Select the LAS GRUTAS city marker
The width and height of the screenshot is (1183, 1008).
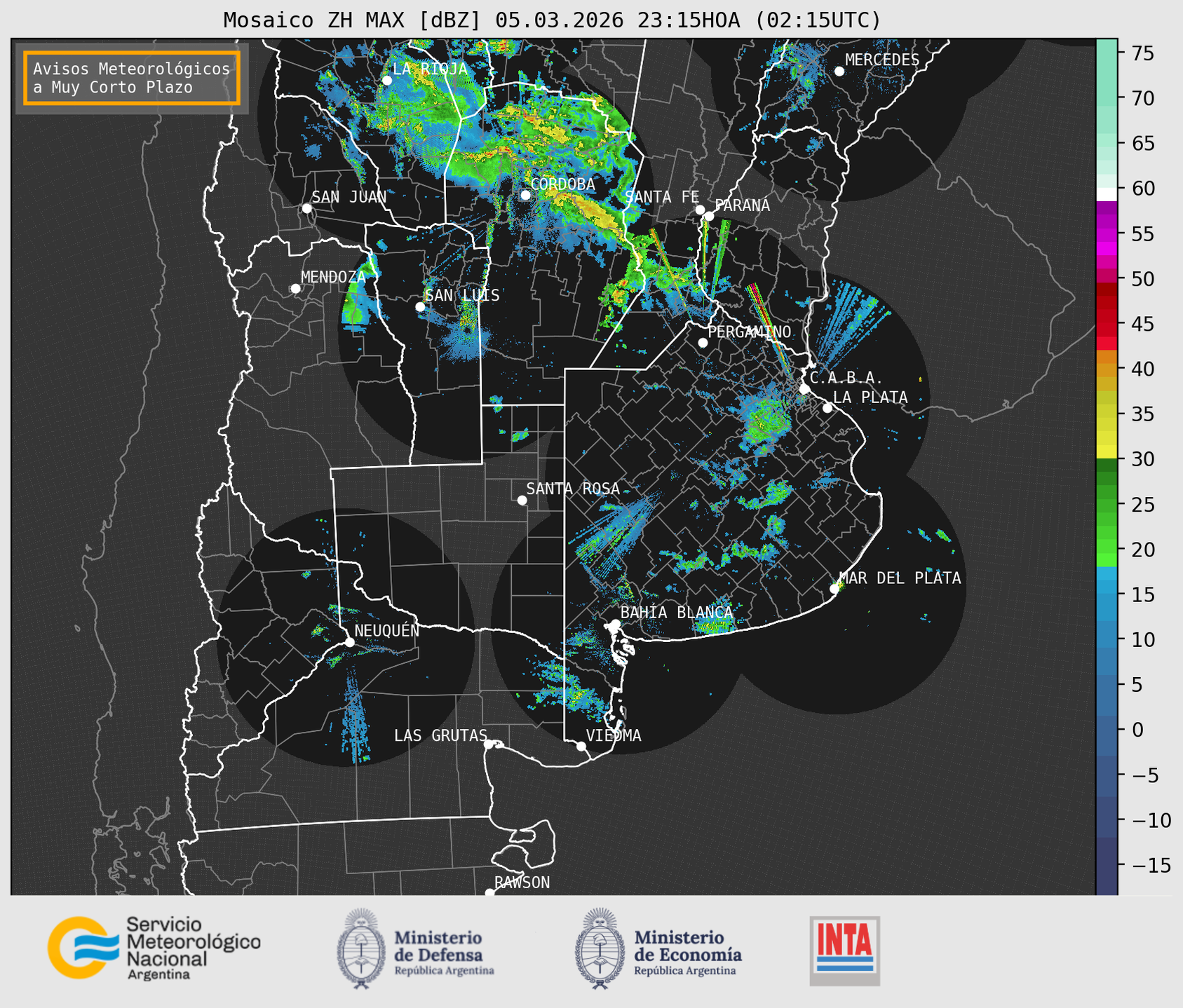point(489,744)
